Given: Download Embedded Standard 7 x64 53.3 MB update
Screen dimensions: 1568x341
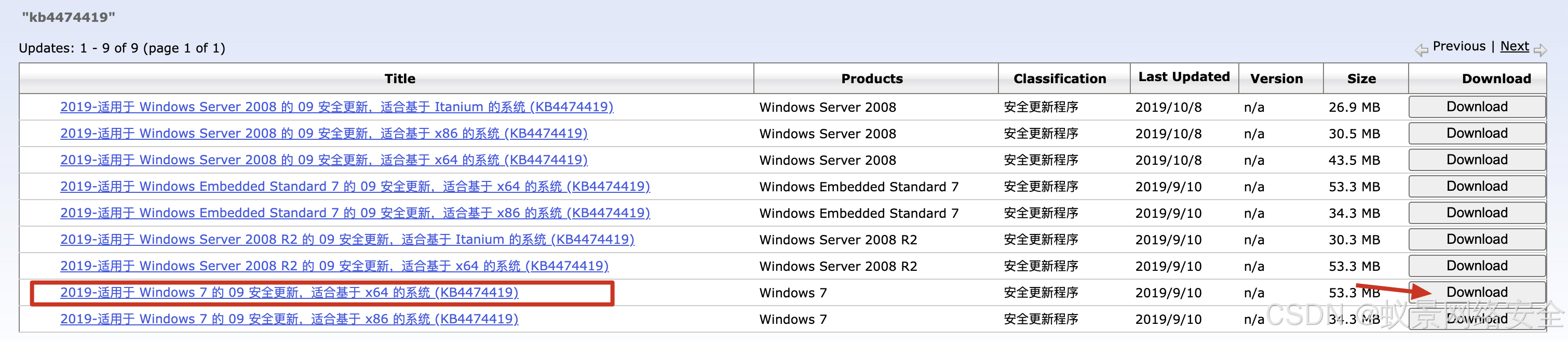Looking at the screenshot, I should (x=1477, y=186).
